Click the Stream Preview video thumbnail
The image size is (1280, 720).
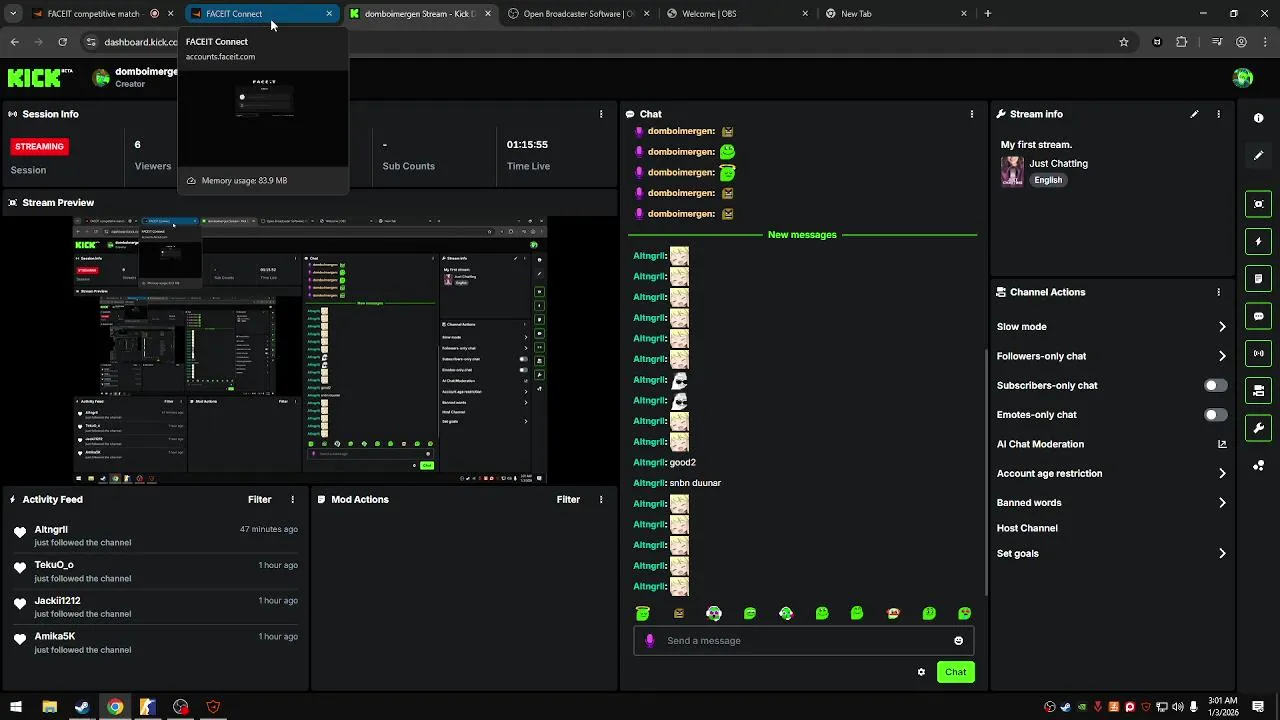(x=310, y=350)
